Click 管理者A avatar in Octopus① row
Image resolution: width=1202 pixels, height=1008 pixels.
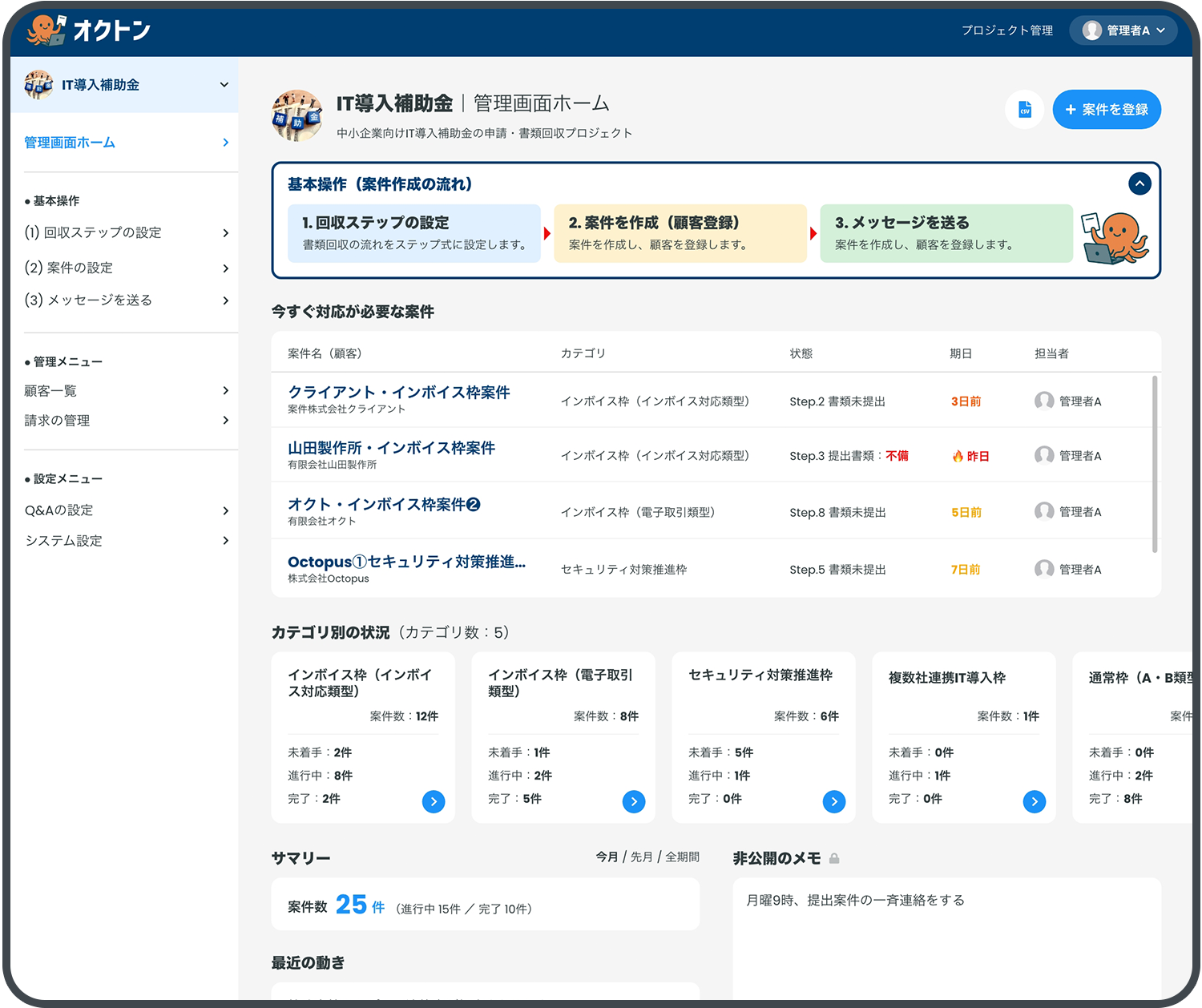coord(1044,569)
